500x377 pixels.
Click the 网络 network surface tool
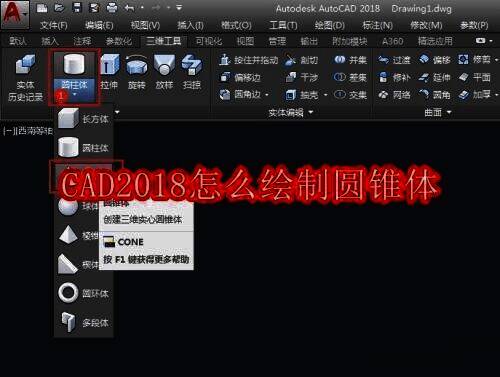click(x=394, y=95)
